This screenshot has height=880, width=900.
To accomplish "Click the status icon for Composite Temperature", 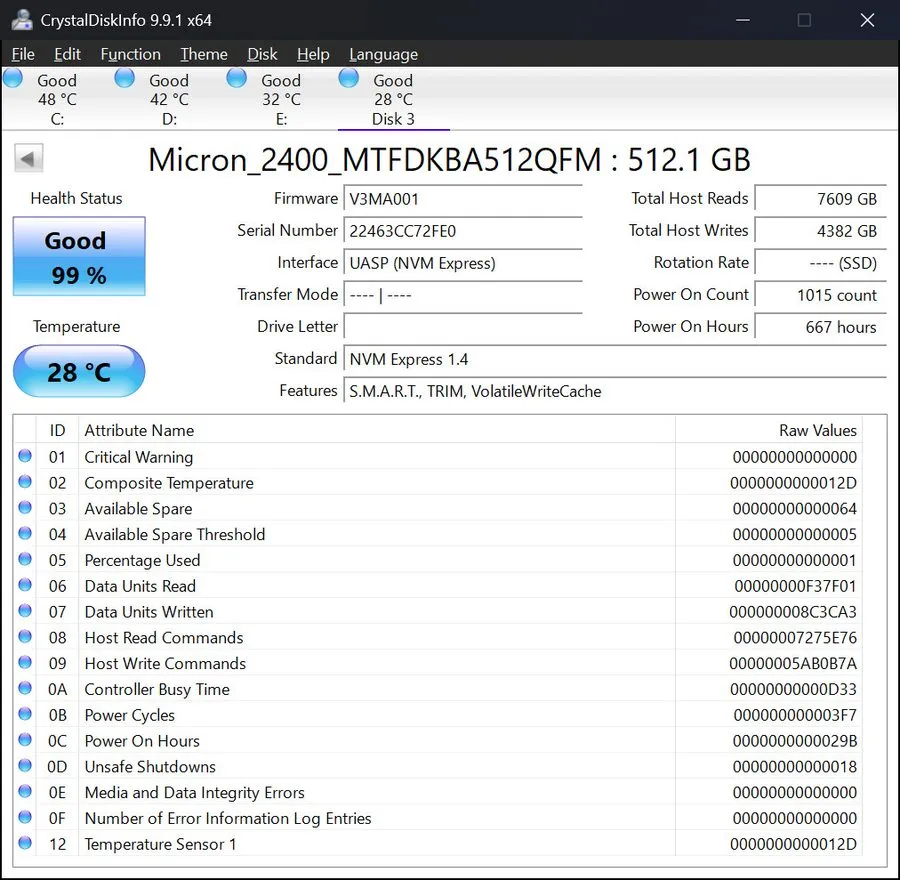I will click(25, 482).
